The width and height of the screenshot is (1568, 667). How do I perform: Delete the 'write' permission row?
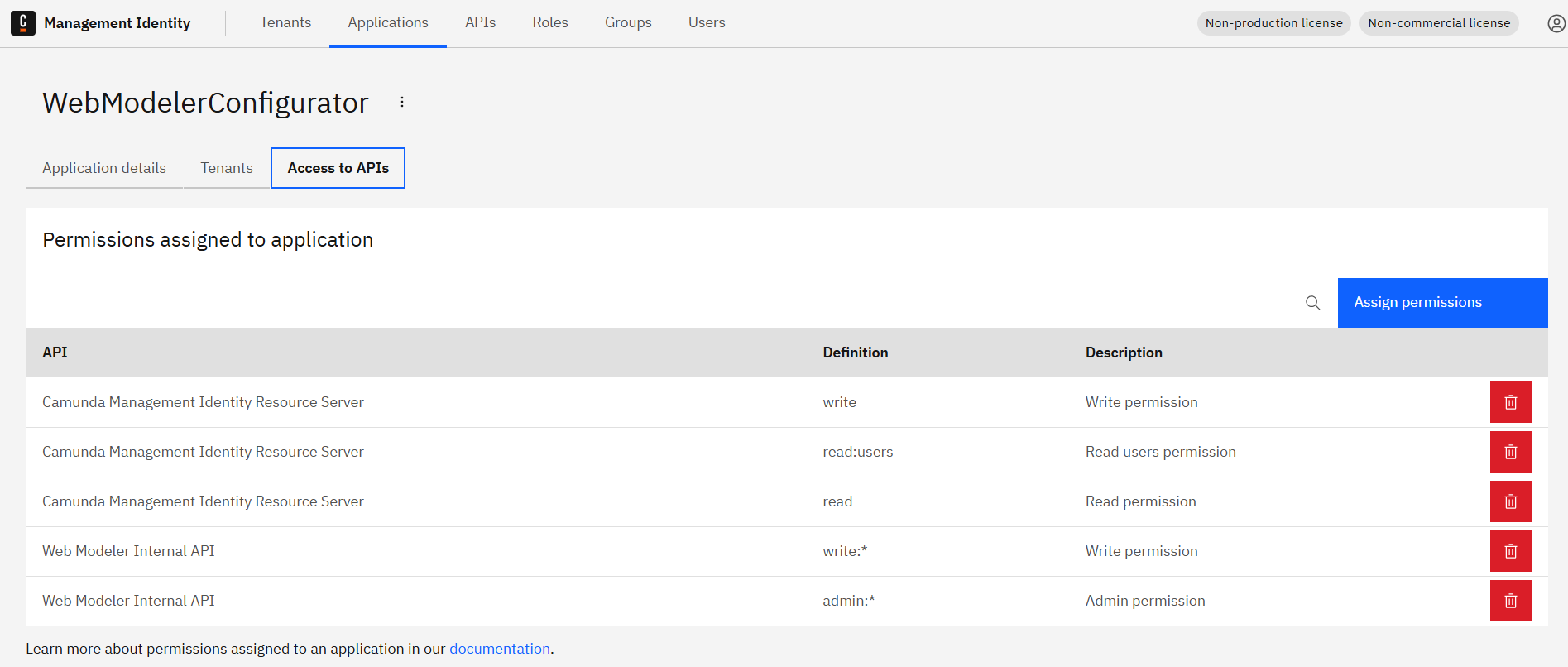tap(1510, 402)
